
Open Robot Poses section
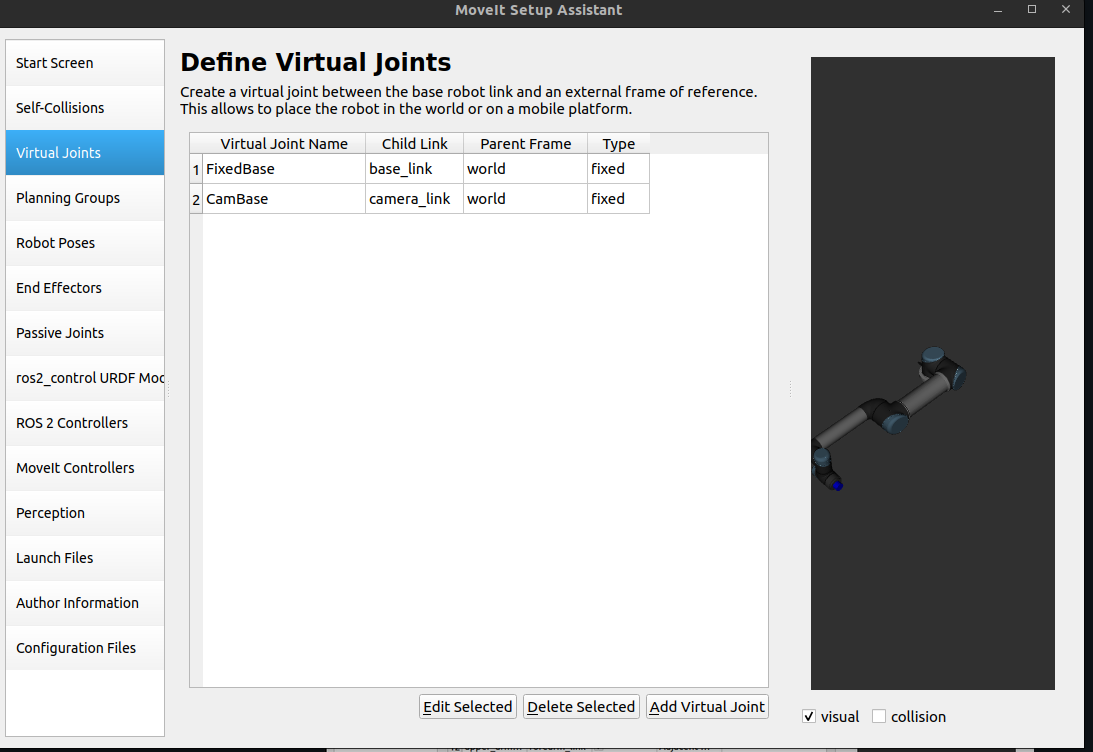coord(85,243)
